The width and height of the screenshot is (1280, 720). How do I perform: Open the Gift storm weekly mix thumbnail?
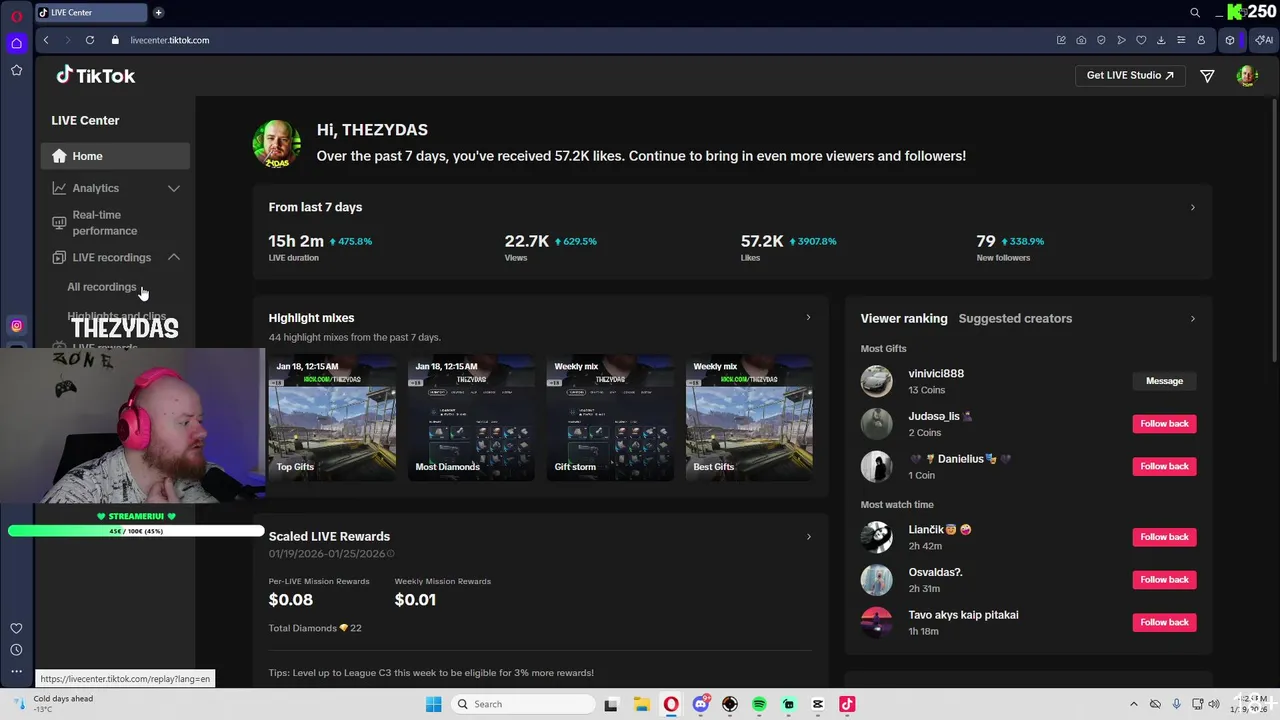pyautogui.click(x=610, y=418)
